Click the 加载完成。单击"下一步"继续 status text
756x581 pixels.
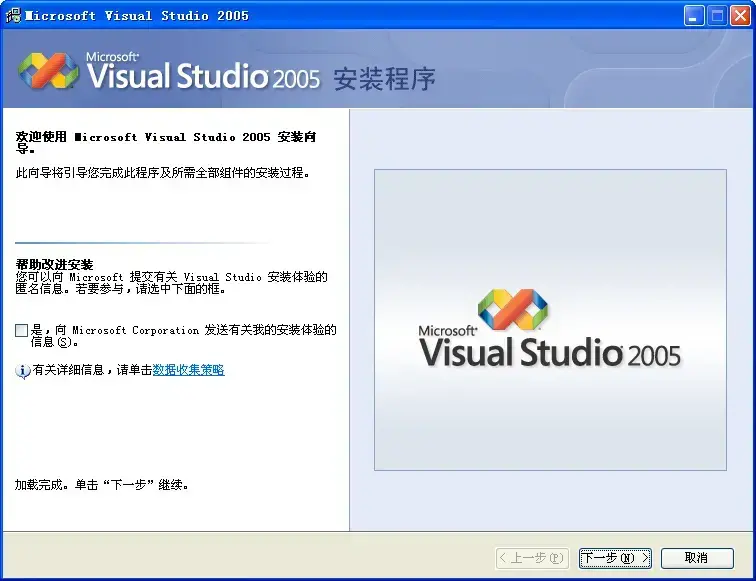[101, 485]
